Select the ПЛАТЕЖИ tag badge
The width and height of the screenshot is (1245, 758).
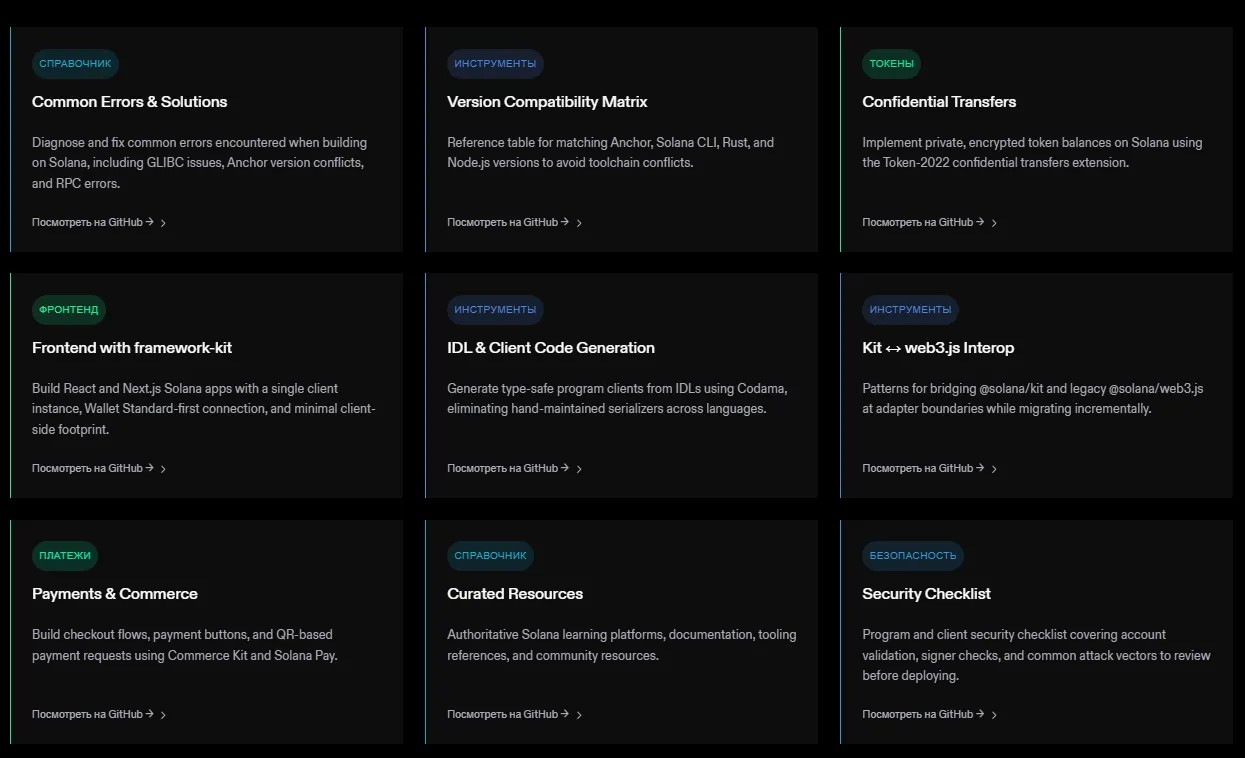pos(65,556)
